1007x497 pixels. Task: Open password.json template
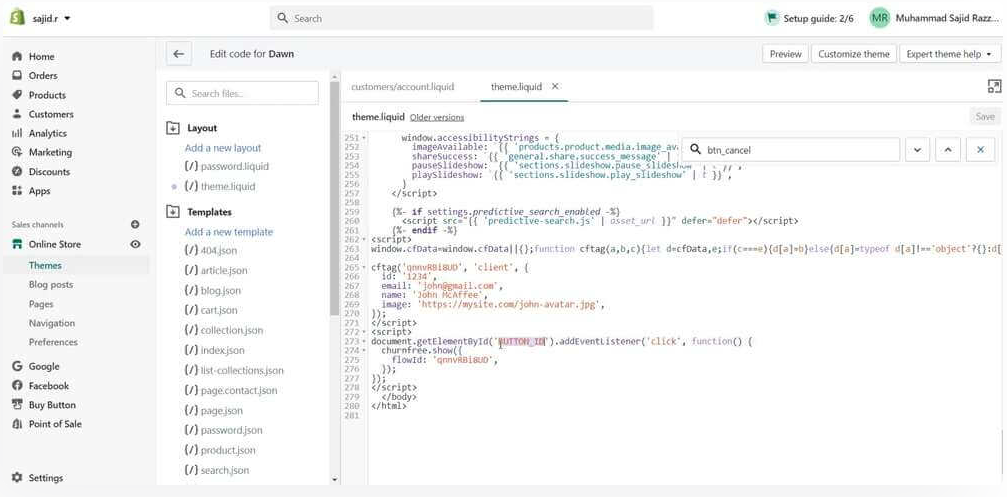pos(231,430)
